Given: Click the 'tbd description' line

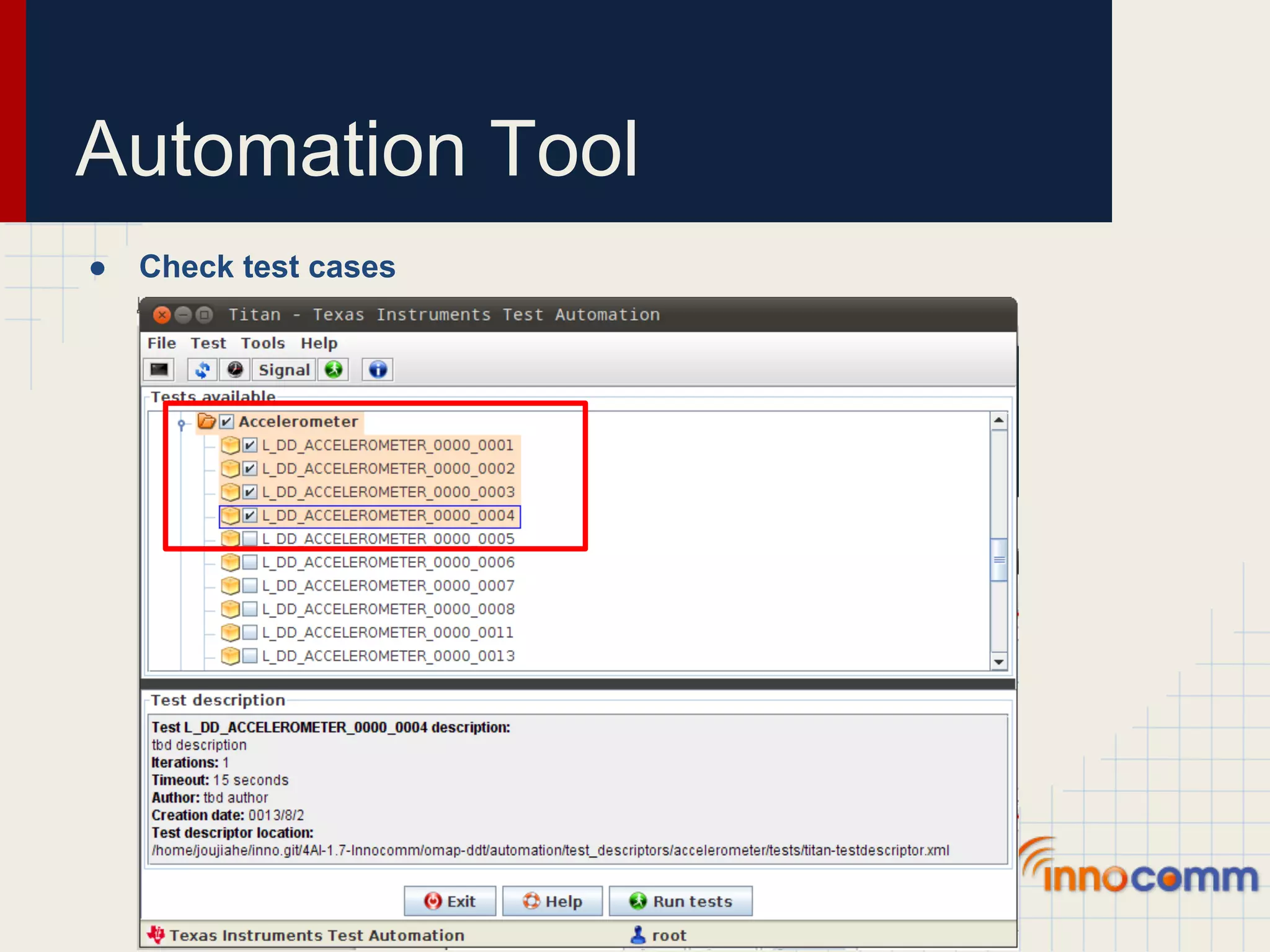Looking at the screenshot, I should pos(199,745).
